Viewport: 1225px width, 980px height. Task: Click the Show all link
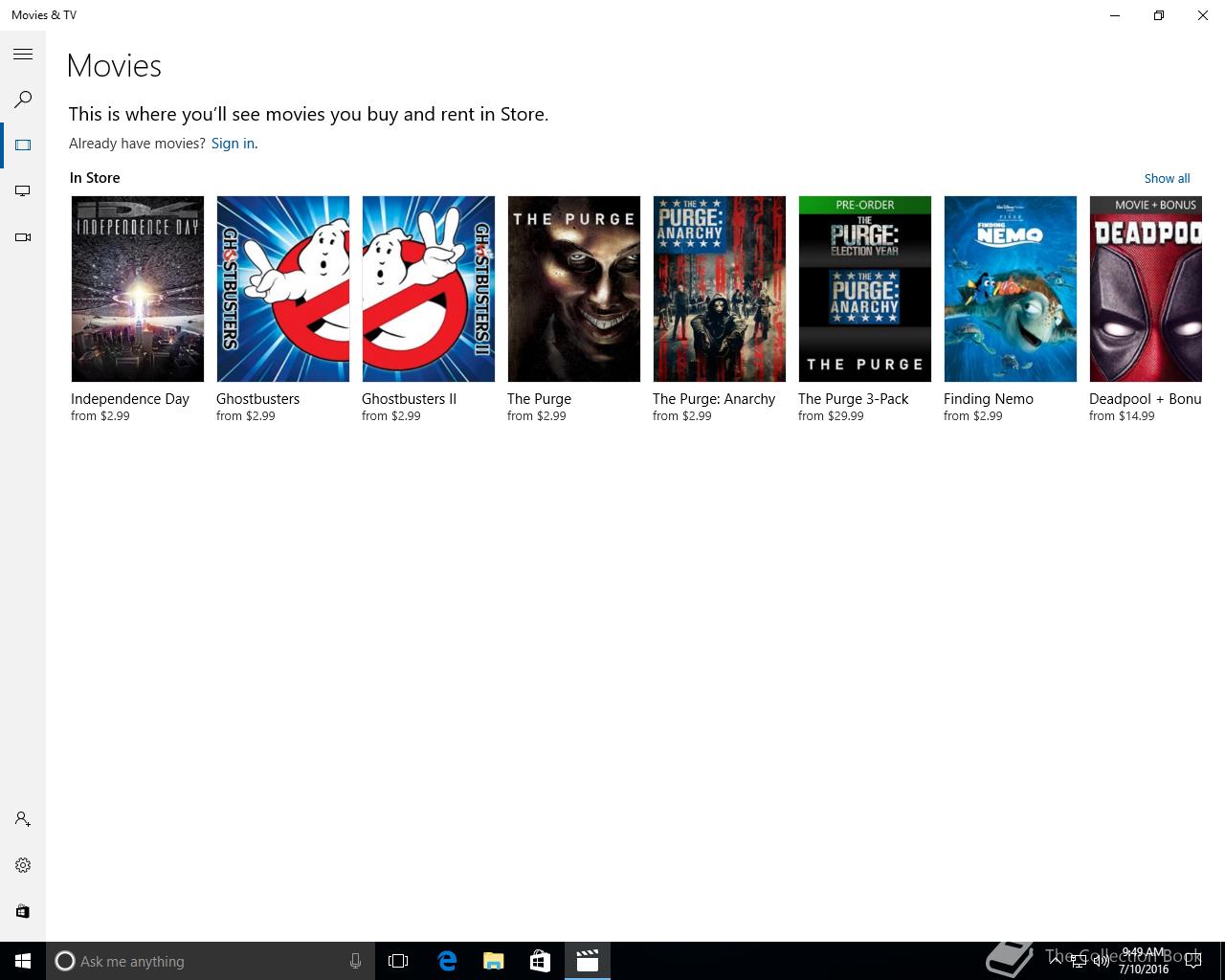click(x=1167, y=178)
